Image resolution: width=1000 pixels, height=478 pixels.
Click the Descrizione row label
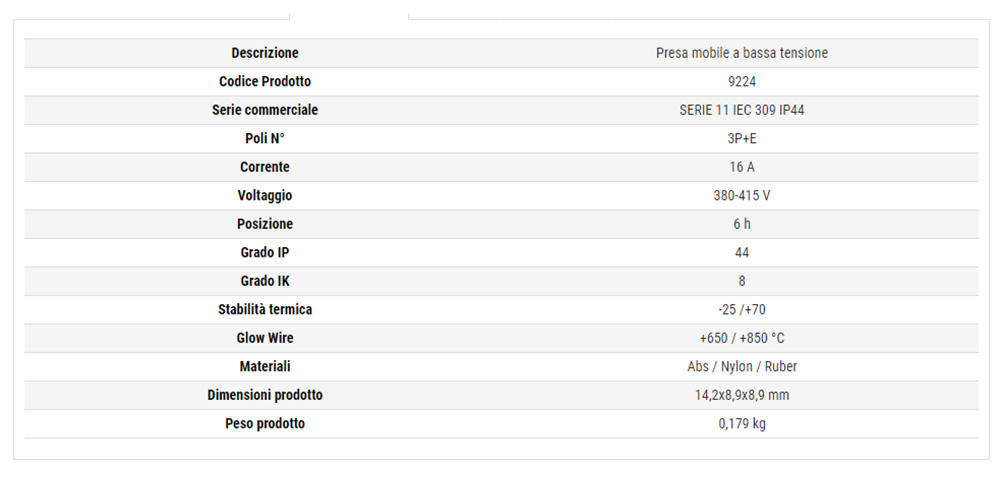(x=265, y=53)
